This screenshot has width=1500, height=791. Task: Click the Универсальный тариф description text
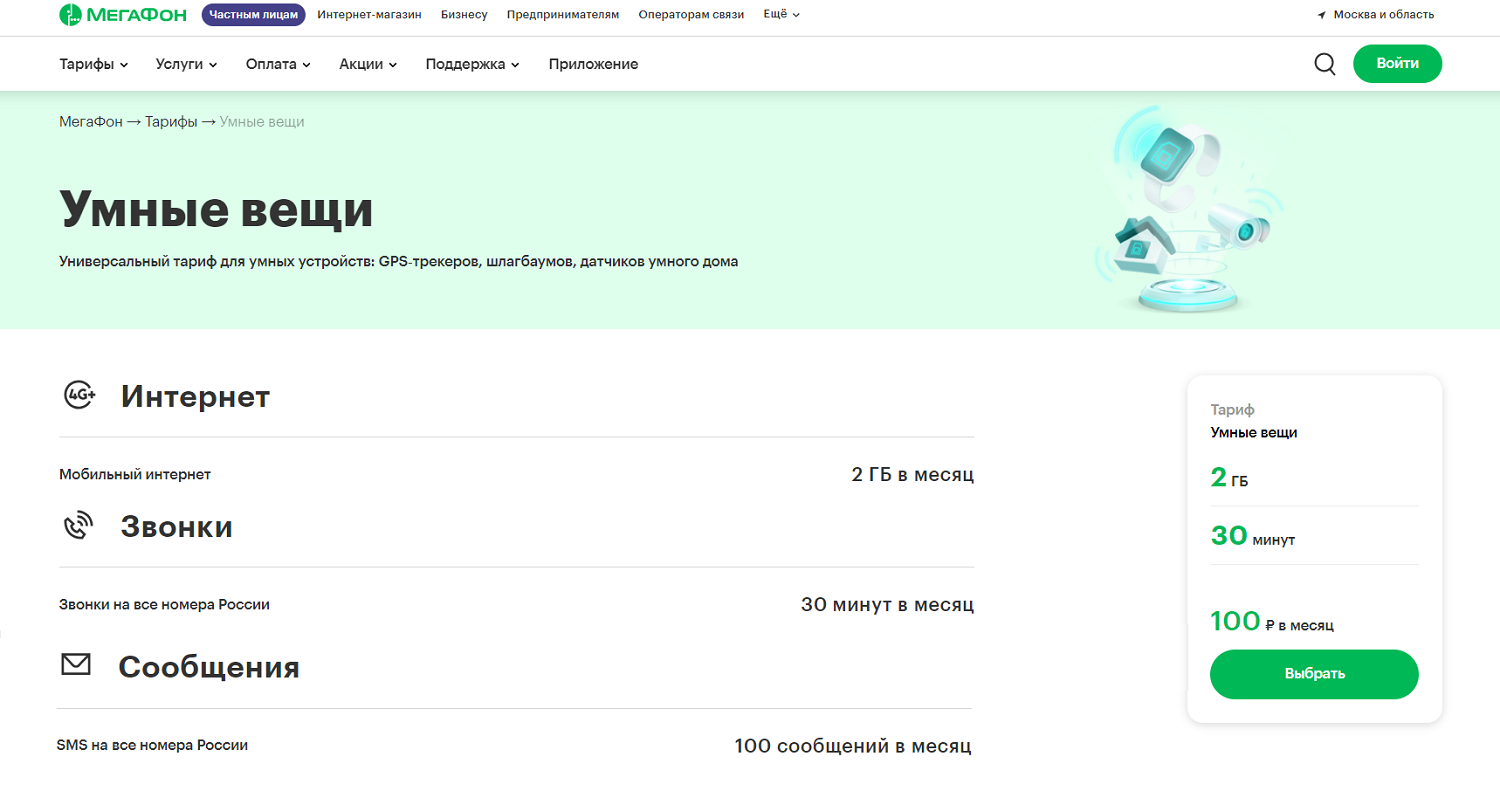(398, 262)
